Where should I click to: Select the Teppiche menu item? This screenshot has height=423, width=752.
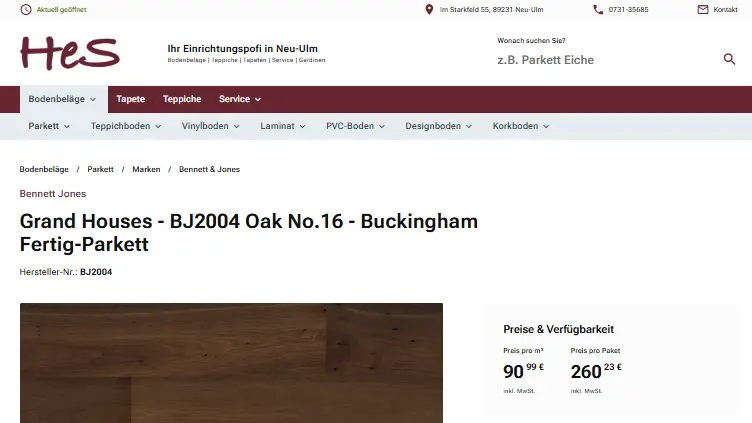coord(182,99)
